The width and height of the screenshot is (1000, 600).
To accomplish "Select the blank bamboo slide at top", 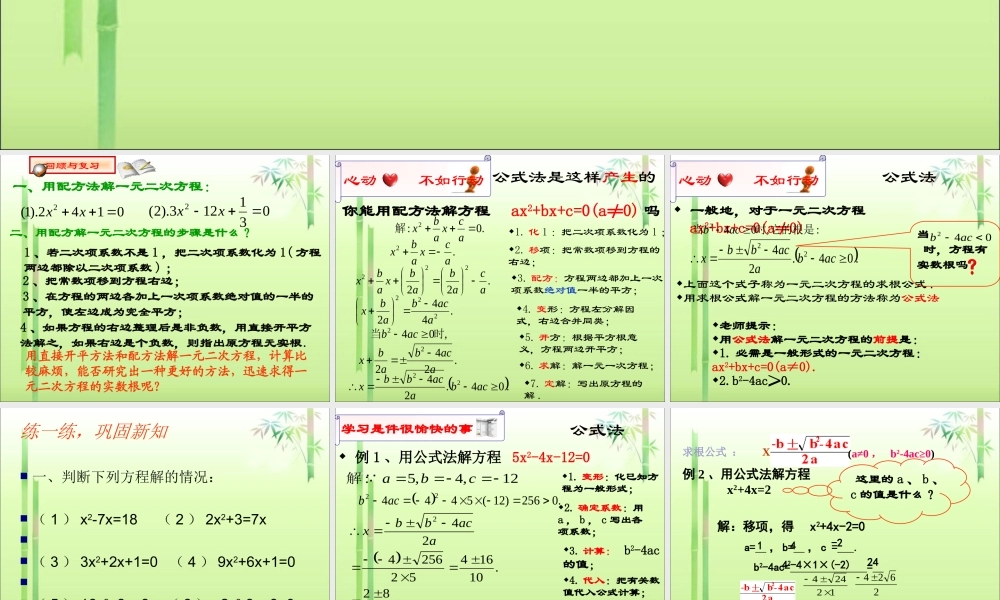I will pyautogui.click(x=500, y=75).
